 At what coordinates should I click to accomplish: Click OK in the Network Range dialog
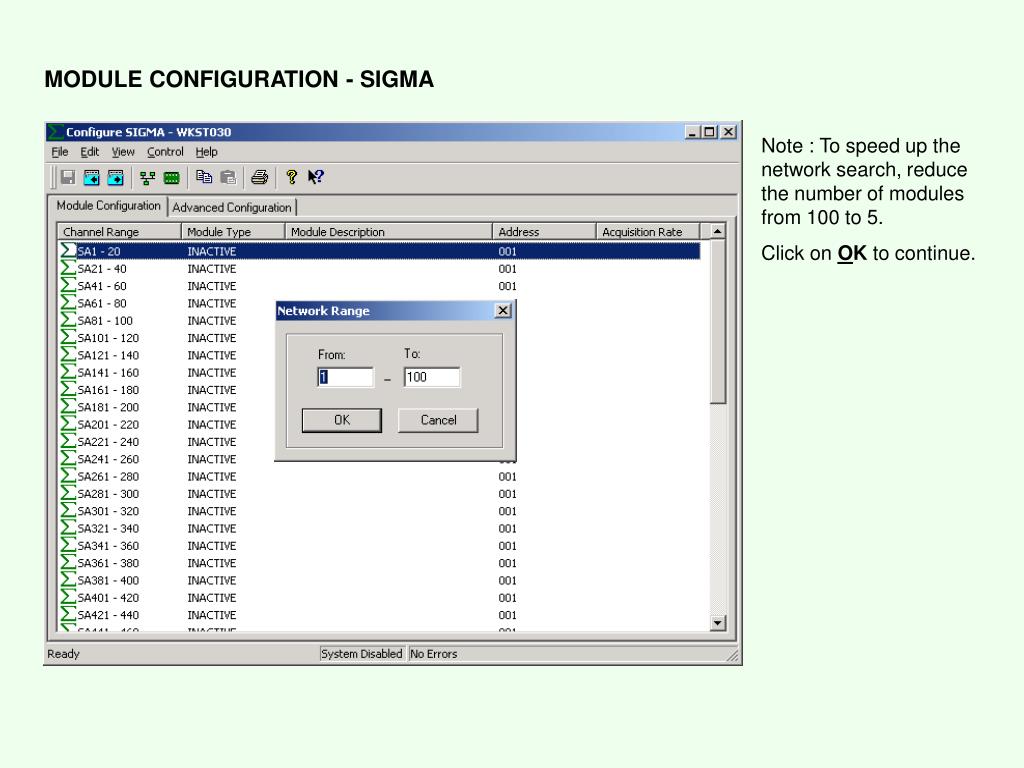pos(342,420)
